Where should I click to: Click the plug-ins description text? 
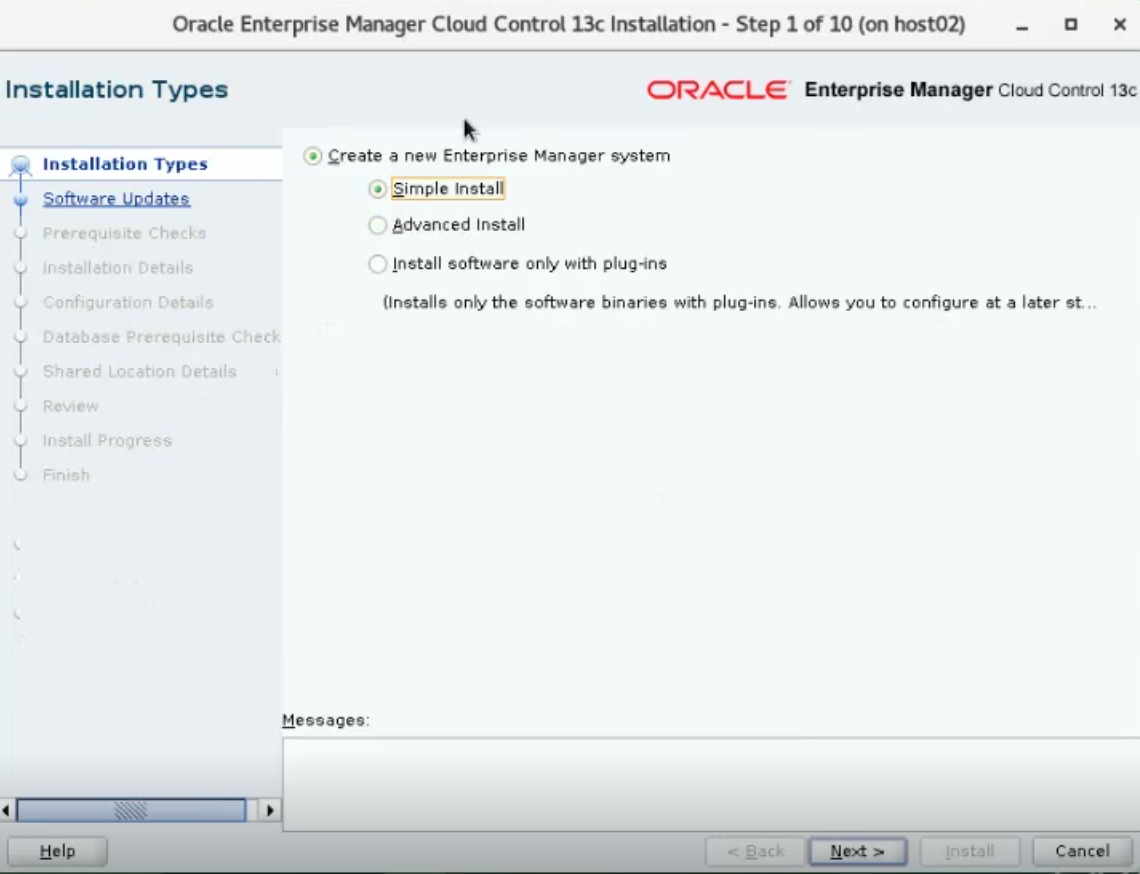click(x=740, y=302)
